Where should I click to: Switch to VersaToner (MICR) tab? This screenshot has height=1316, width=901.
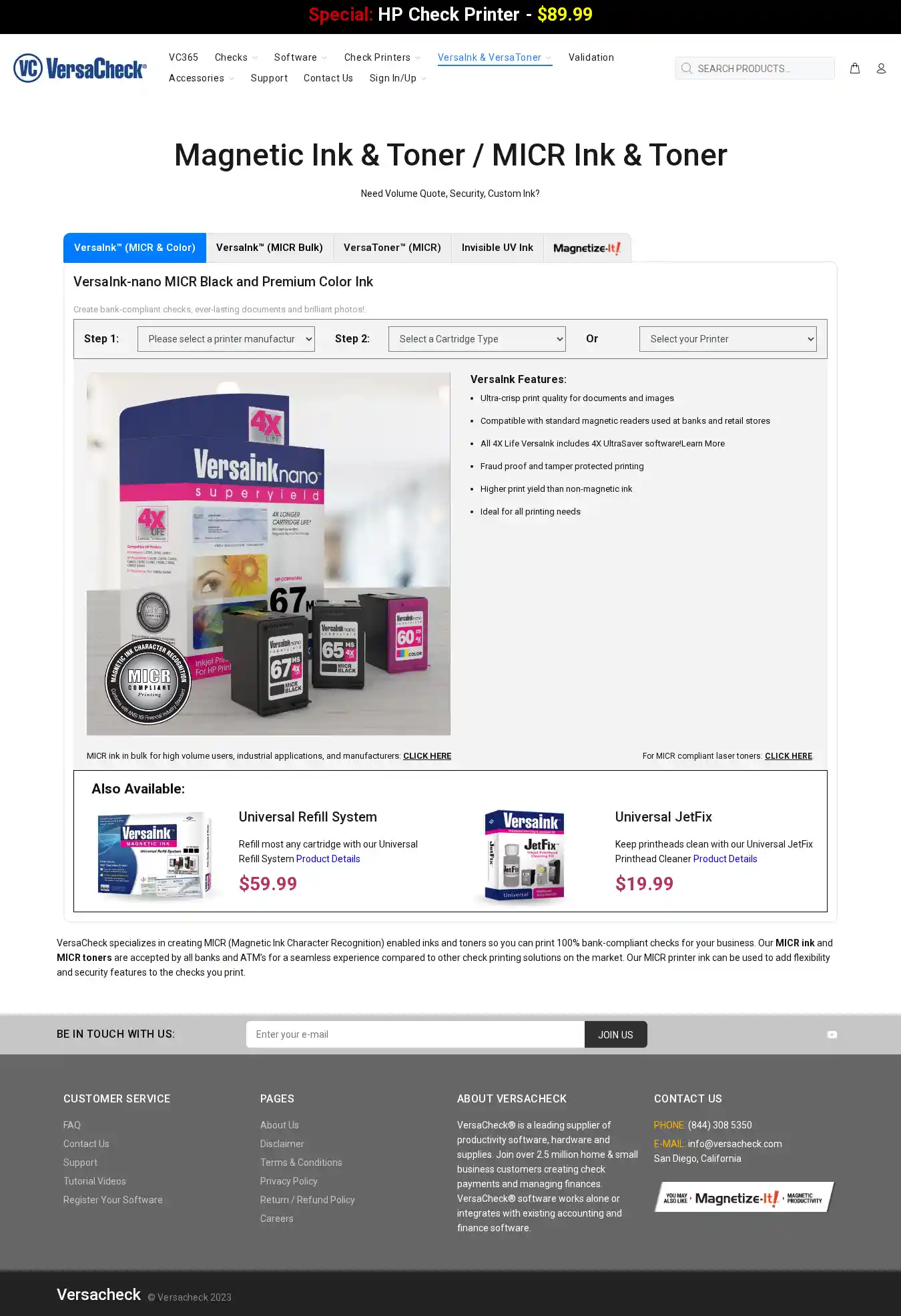pyautogui.click(x=392, y=248)
